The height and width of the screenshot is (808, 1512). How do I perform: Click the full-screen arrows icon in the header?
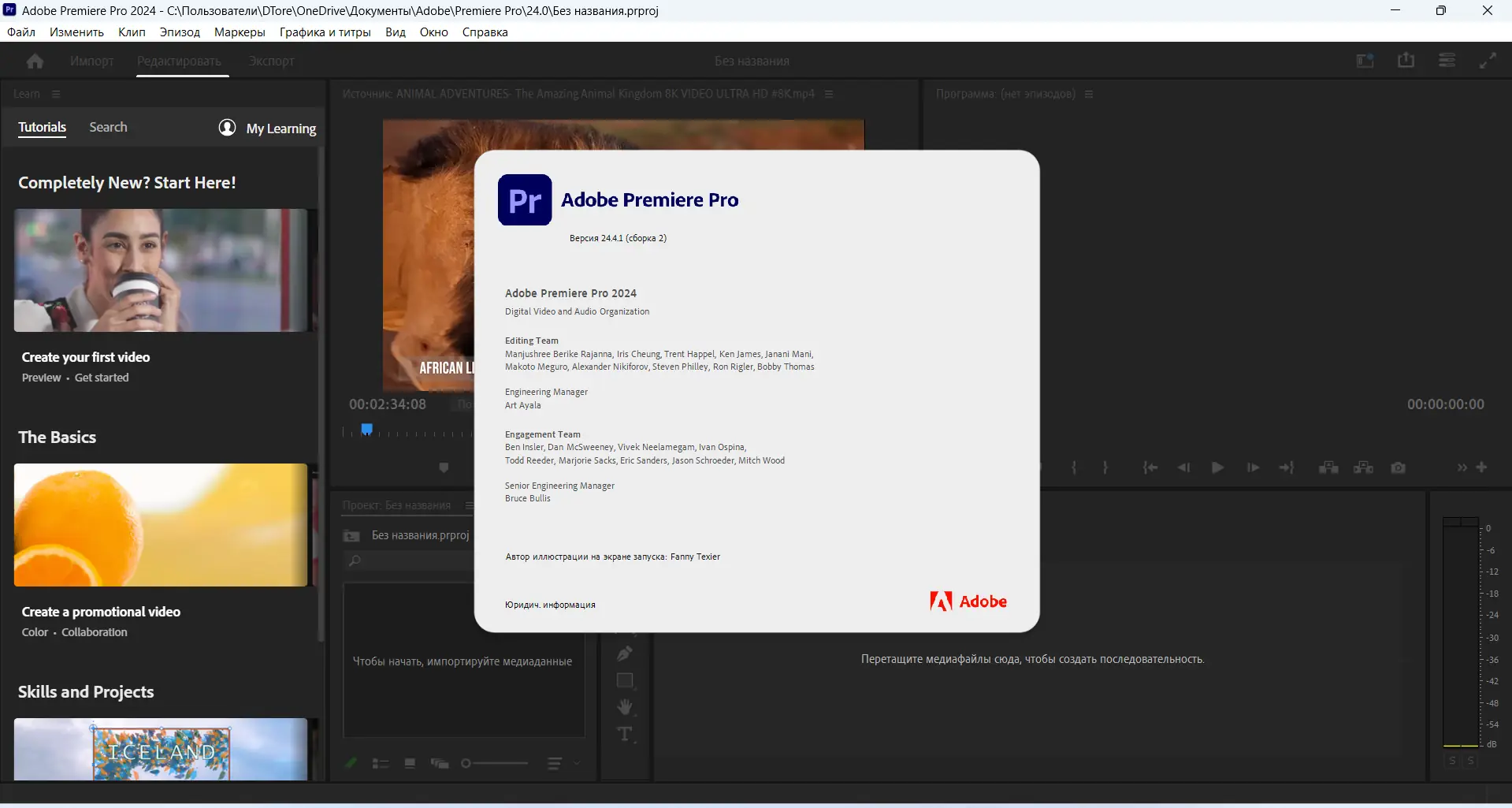1488,61
